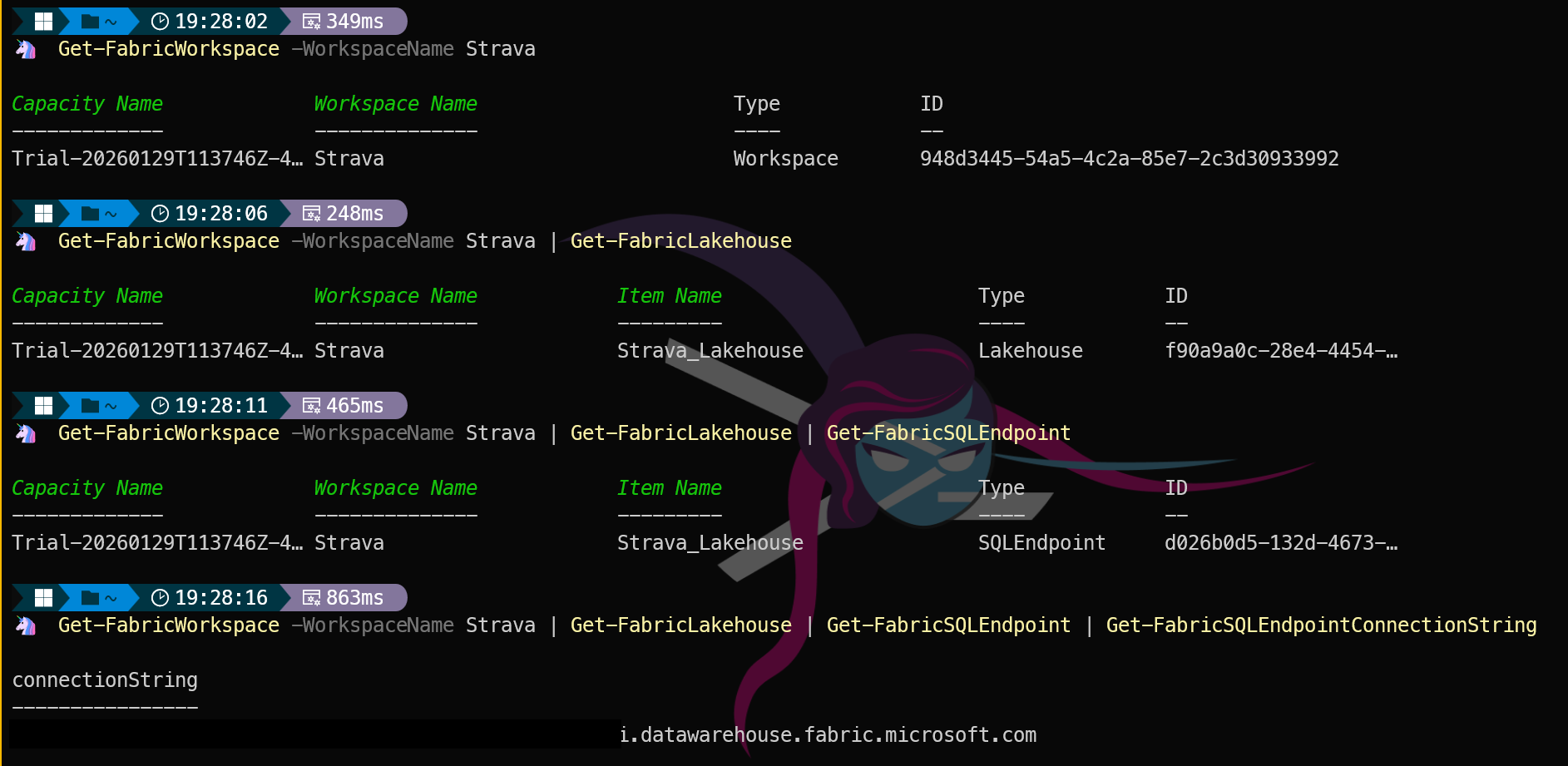Screen dimensions: 1568x766
Task: Click the clock icon beside 19:28:11
Action: point(161,406)
